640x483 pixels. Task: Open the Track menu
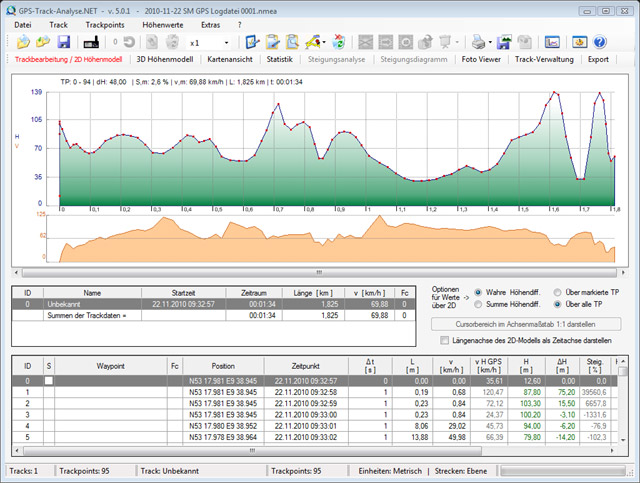click(x=58, y=25)
